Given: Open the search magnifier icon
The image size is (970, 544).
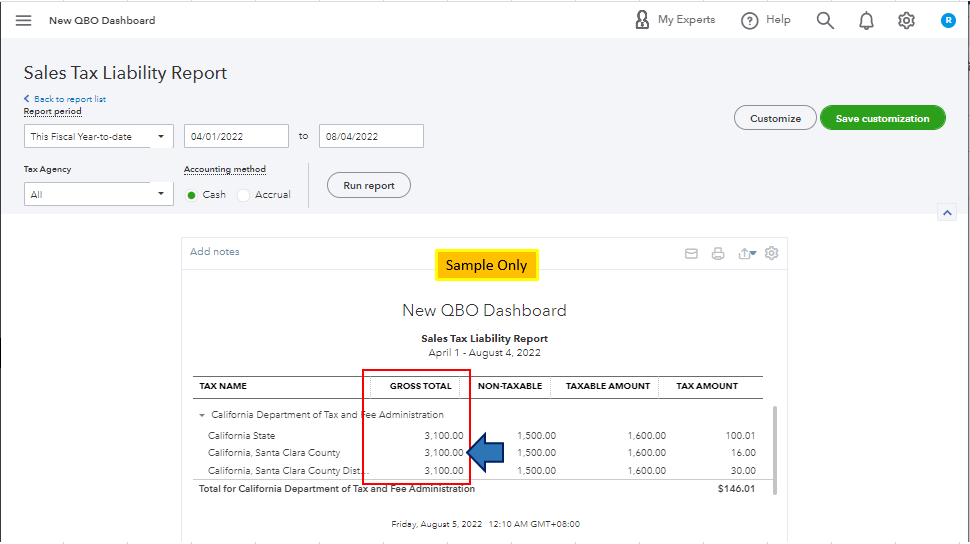Looking at the screenshot, I should [825, 20].
